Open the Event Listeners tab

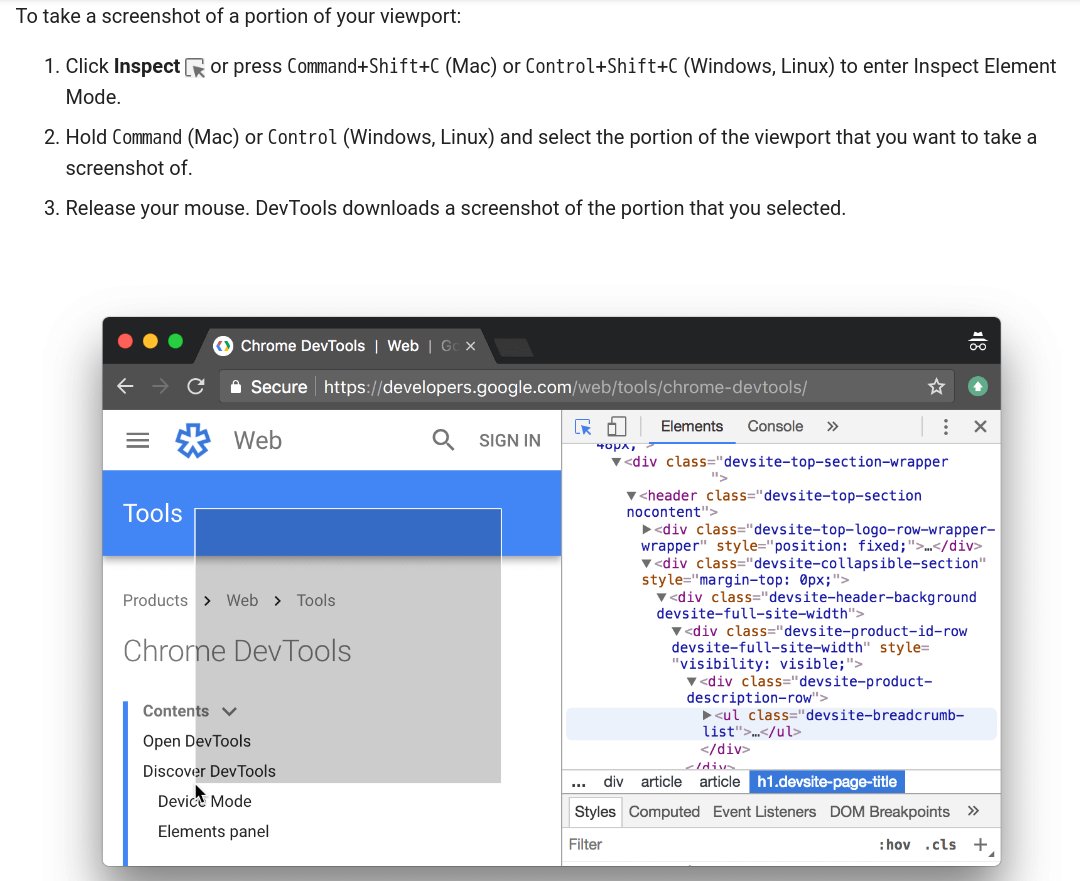765,811
